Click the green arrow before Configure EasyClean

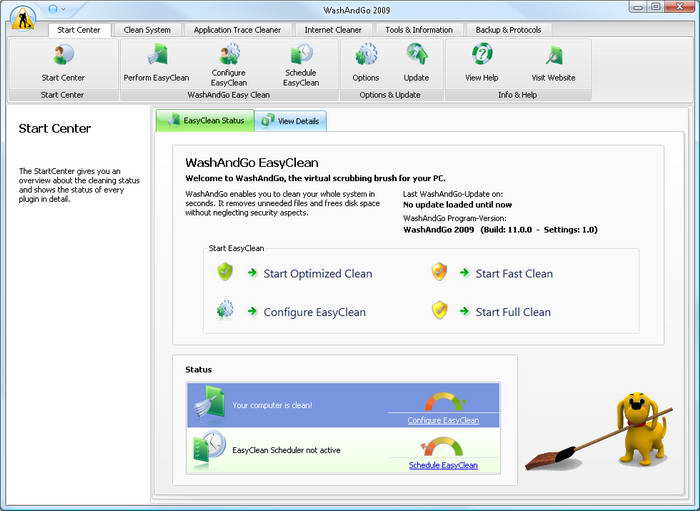(x=252, y=311)
